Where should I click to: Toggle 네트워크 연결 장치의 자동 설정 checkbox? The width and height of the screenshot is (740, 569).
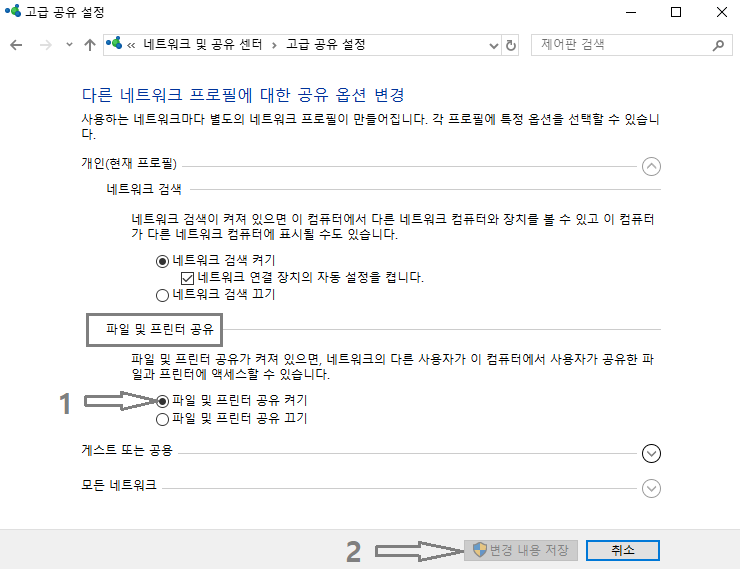(187, 278)
